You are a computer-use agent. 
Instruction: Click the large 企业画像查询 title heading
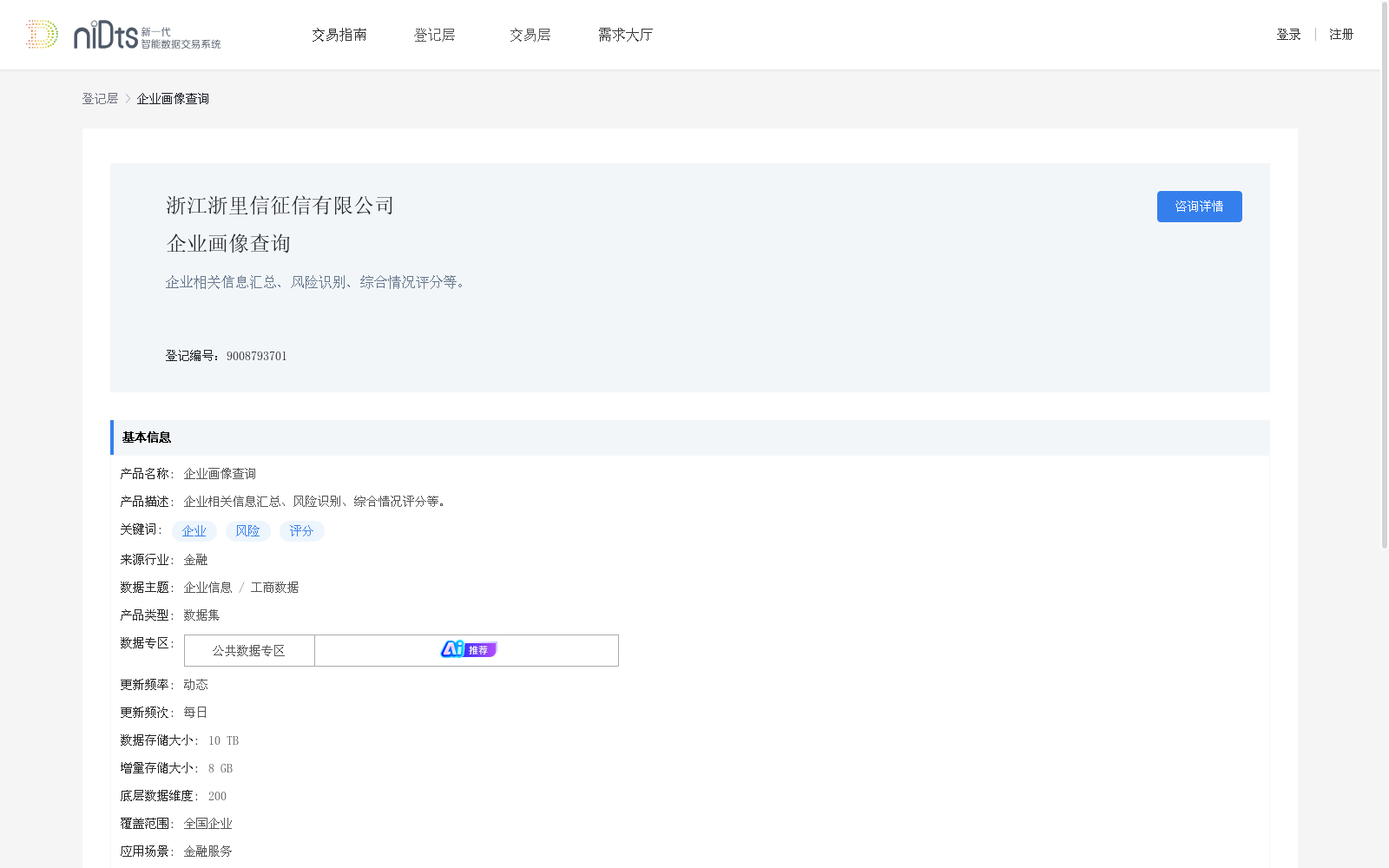click(x=228, y=244)
